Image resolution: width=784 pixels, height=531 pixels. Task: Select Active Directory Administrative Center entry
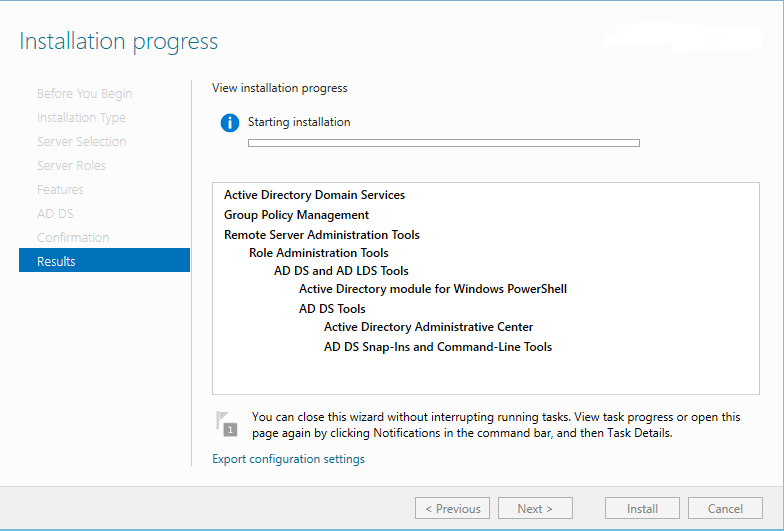click(x=428, y=327)
